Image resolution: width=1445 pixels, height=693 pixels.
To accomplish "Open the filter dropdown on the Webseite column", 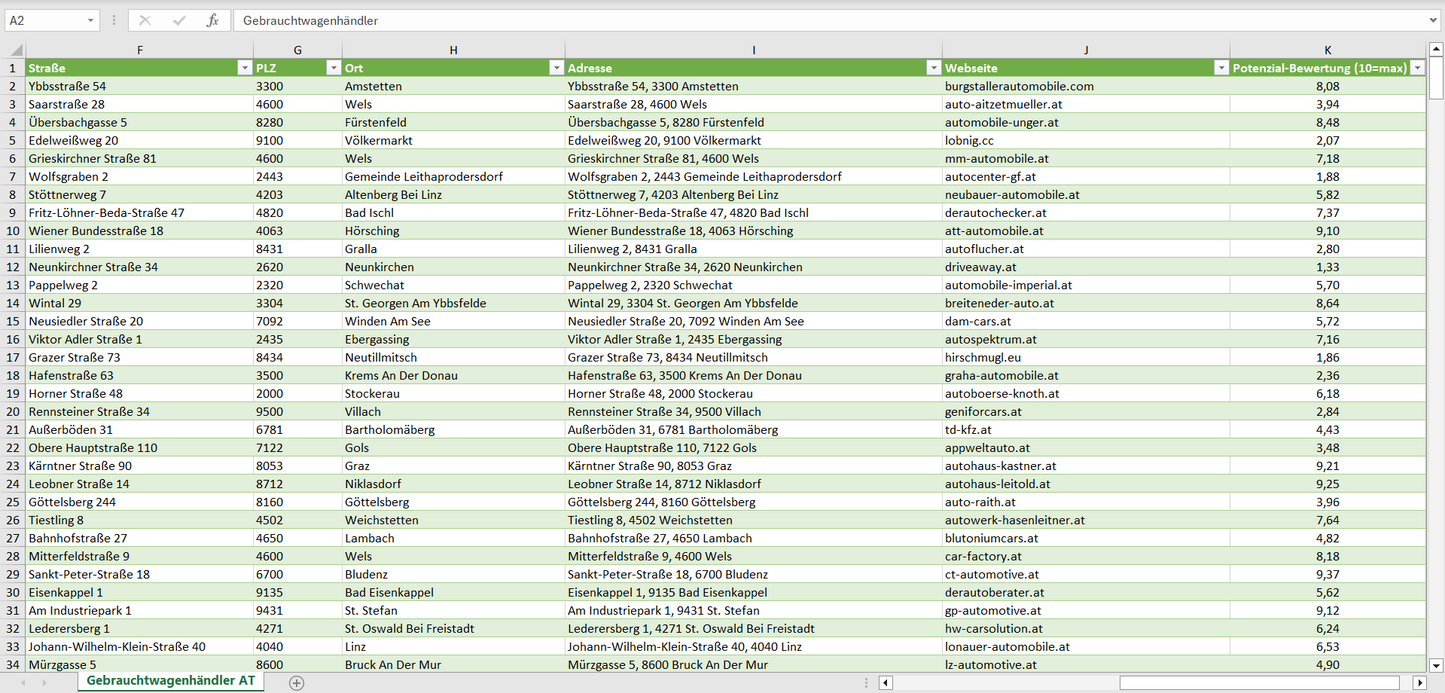I will pos(1220,67).
